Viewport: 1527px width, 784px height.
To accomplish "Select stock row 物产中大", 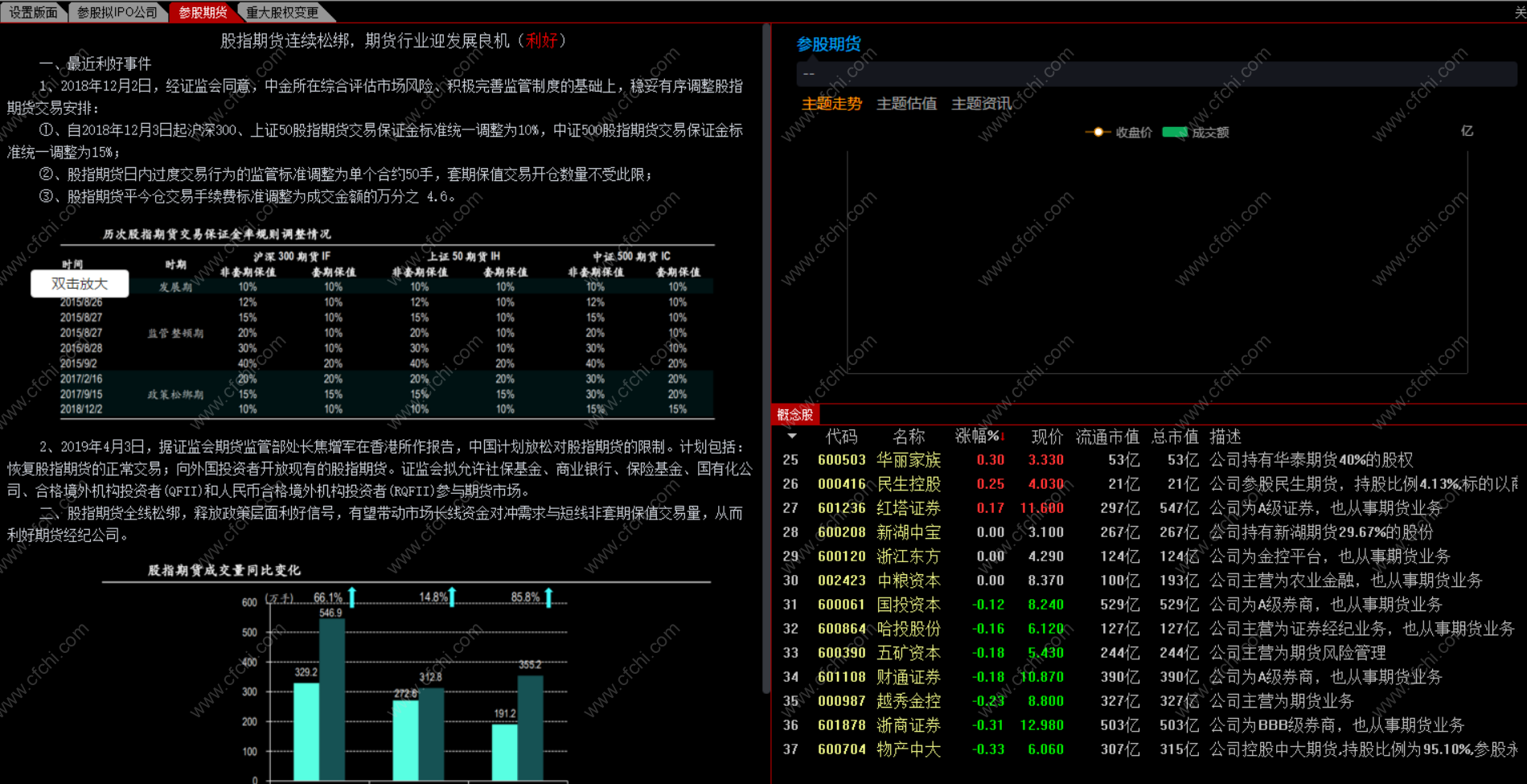I will click(x=1150, y=749).
